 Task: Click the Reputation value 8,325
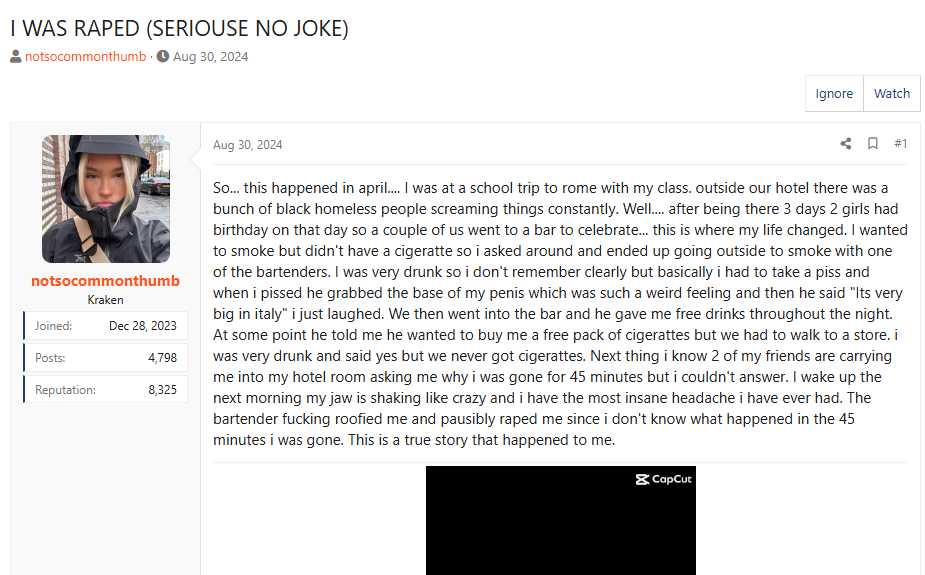pos(162,389)
